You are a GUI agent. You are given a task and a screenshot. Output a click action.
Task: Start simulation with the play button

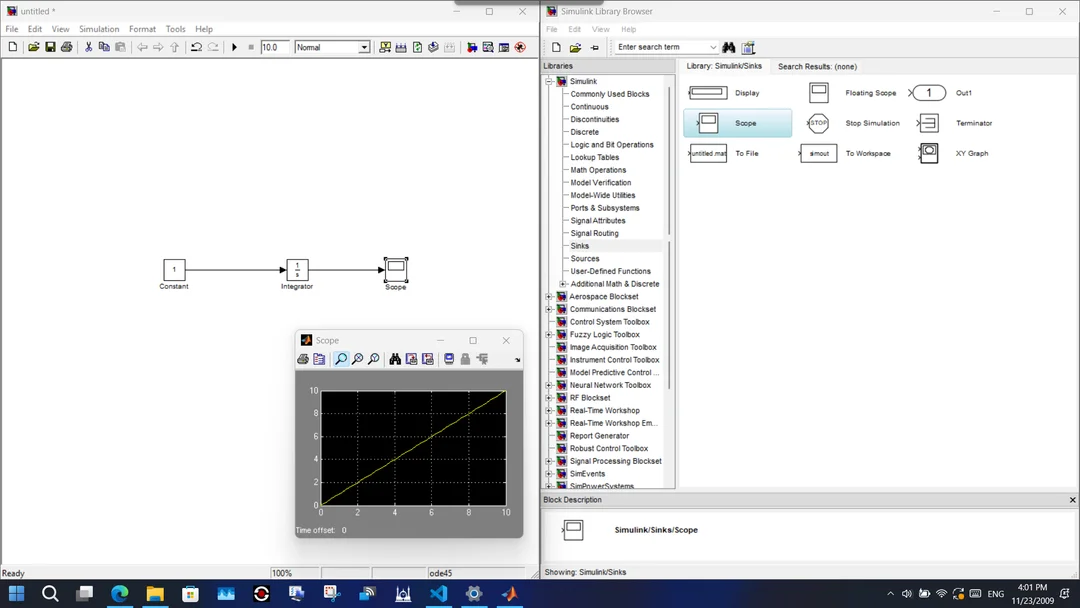pos(234,47)
